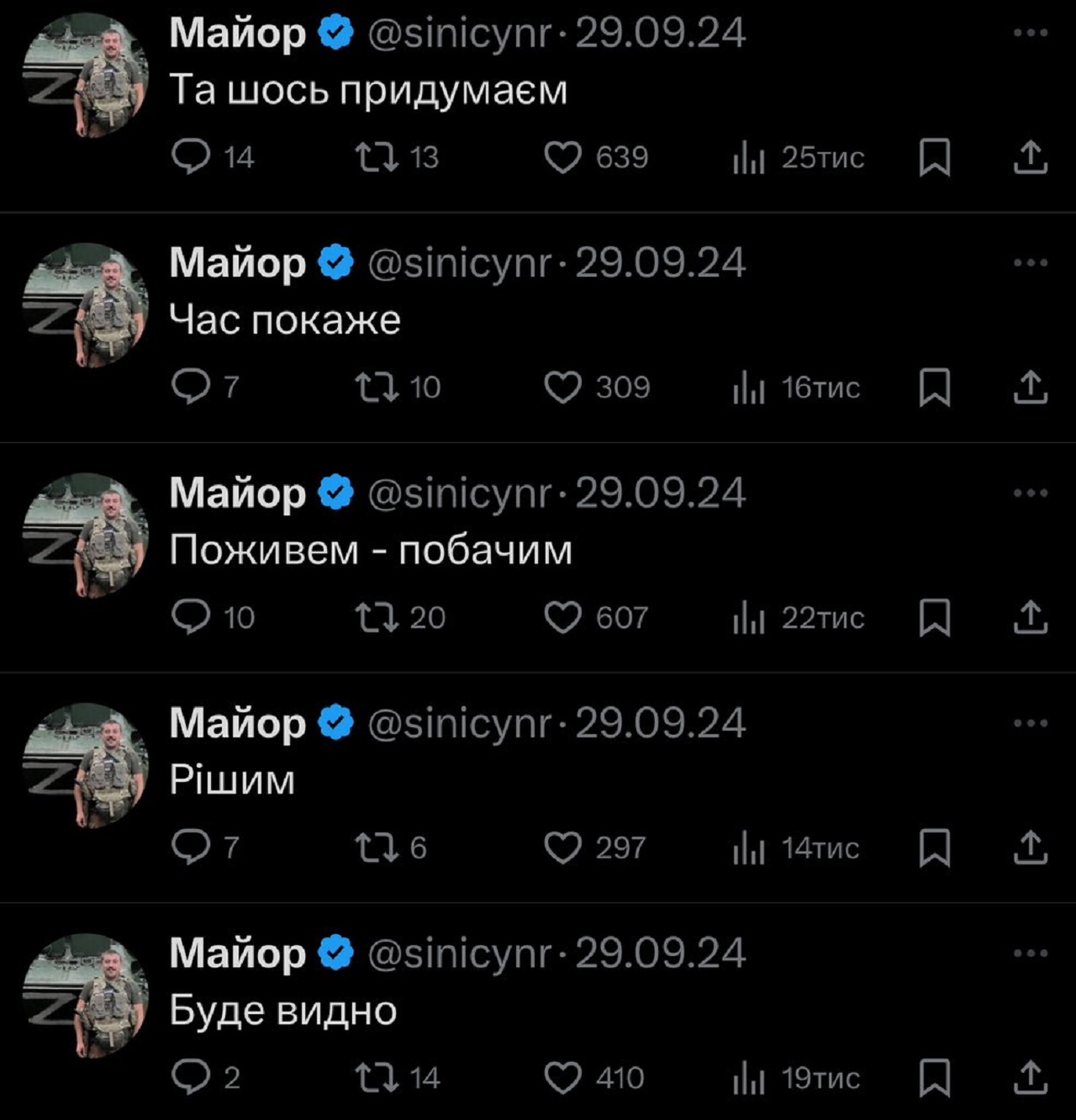The width and height of the screenshot is (1076, 1120).
Task: Open the 'Буде видно' tweet text
Action: tap(282, 1011)
